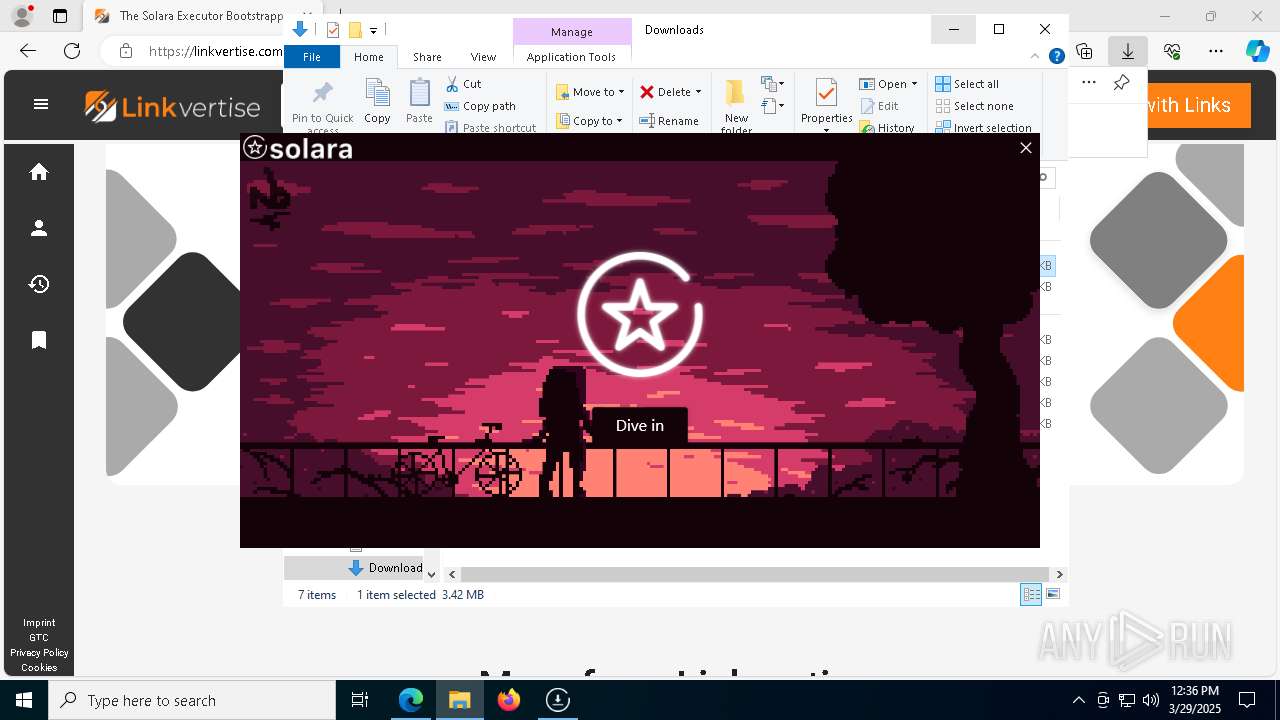Screen dimensions: 1280x720
Task: Click the horizontal scrollbar left arrow
Action: click(x=452, y=574)
